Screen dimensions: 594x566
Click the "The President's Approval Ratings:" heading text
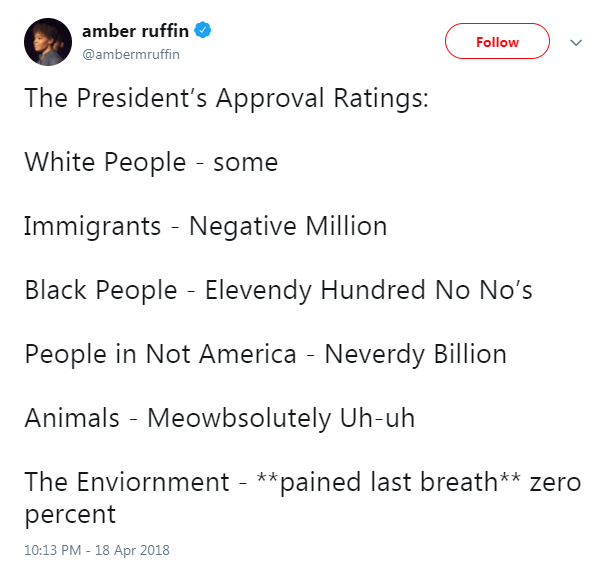click(x=226, y=99)
